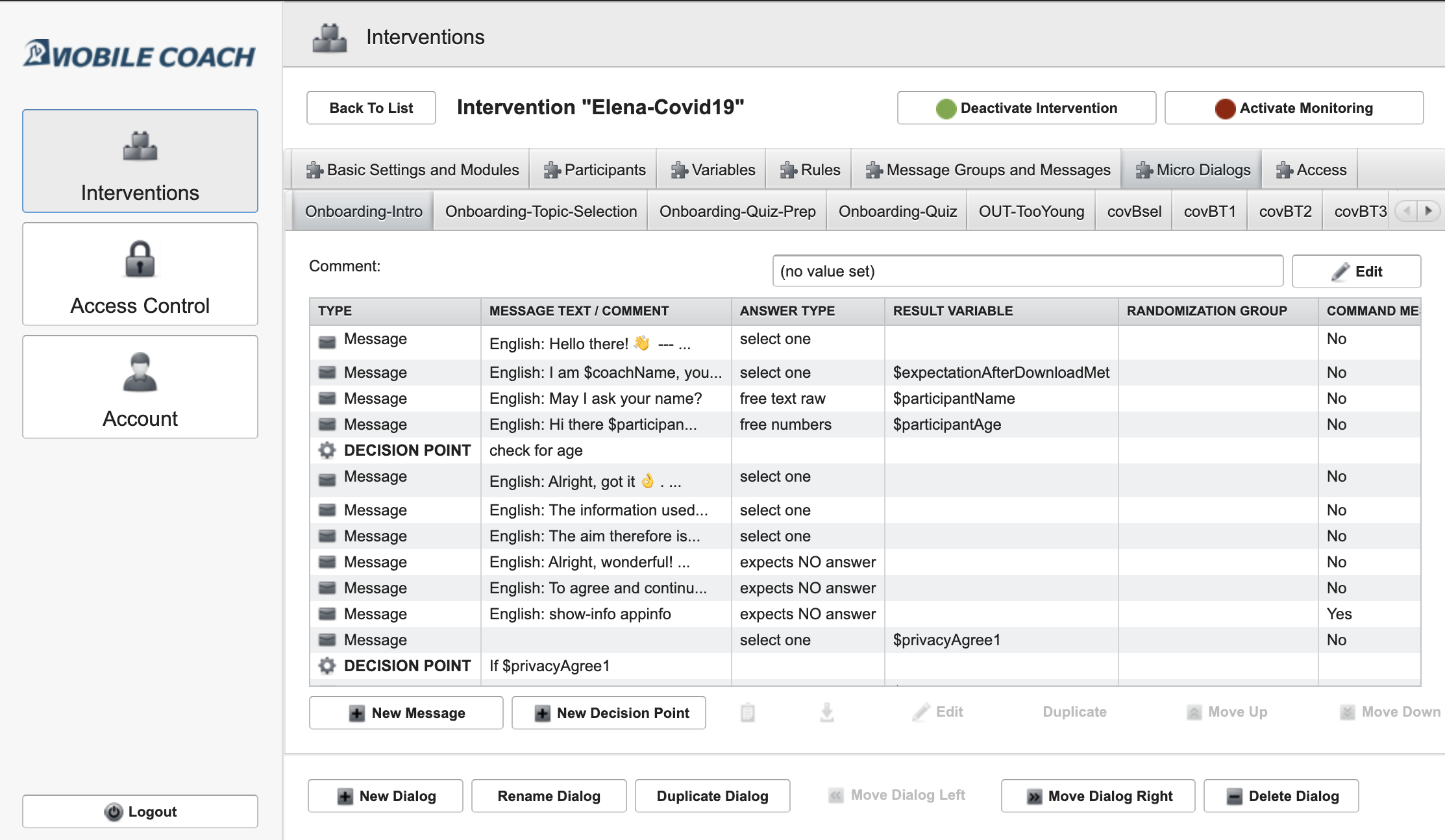Open the Message Groups and Messages tab

pos(988,170)
